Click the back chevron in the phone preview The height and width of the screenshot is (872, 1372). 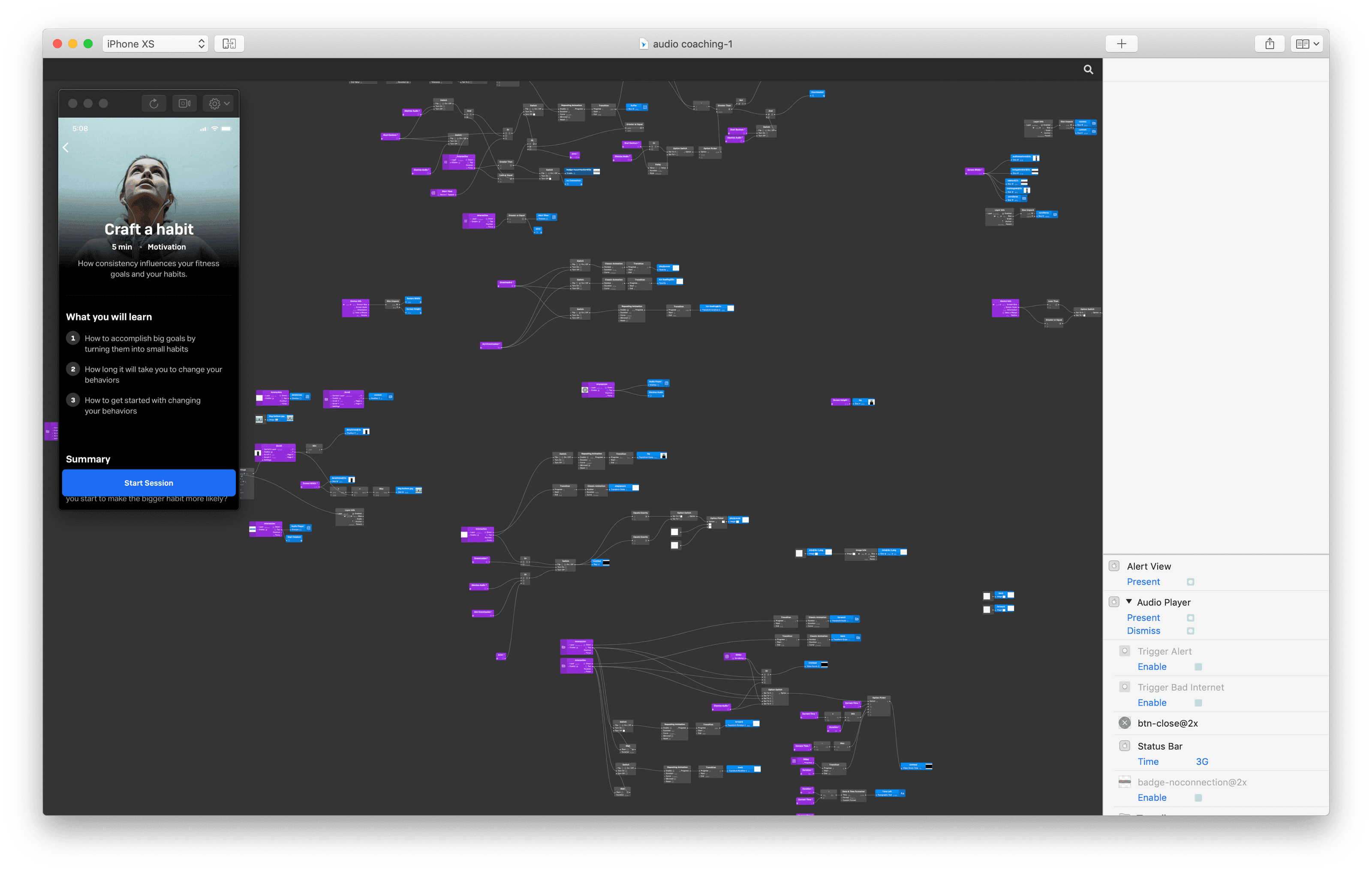click(66, 147)
